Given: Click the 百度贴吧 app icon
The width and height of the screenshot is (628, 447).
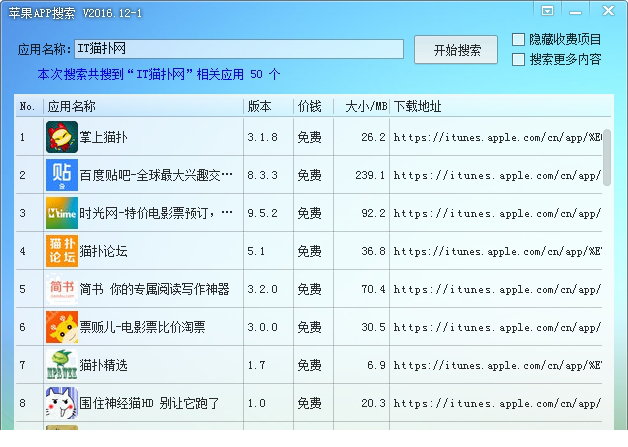Looking at the screenshot, I should tap(62, 175).
